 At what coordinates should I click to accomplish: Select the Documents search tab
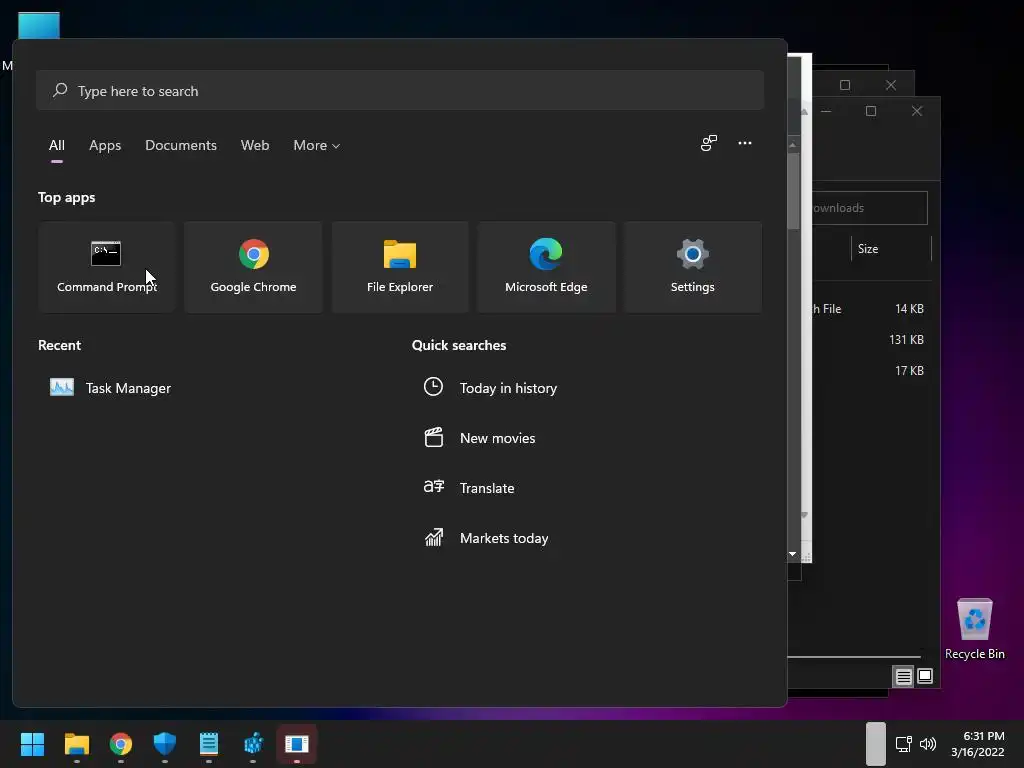tap(181, 145)
